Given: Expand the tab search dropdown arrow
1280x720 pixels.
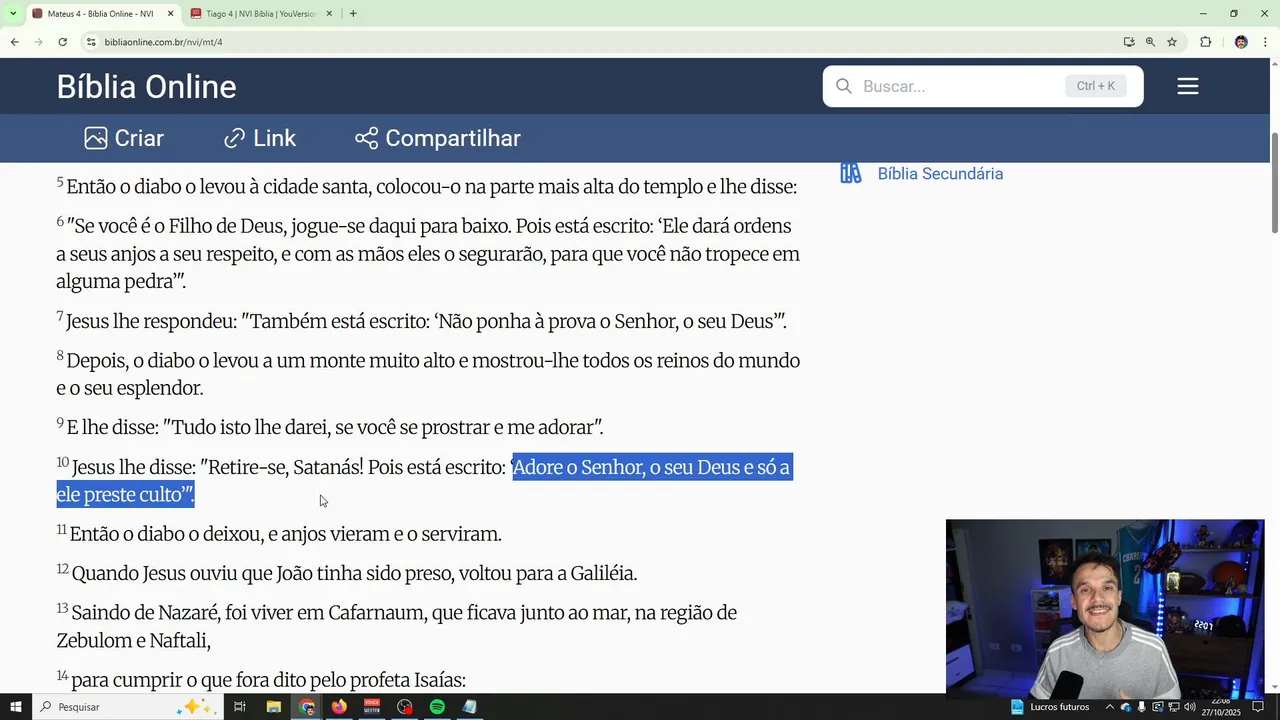Looking at the screenshot, I should (x=13, y=14).
